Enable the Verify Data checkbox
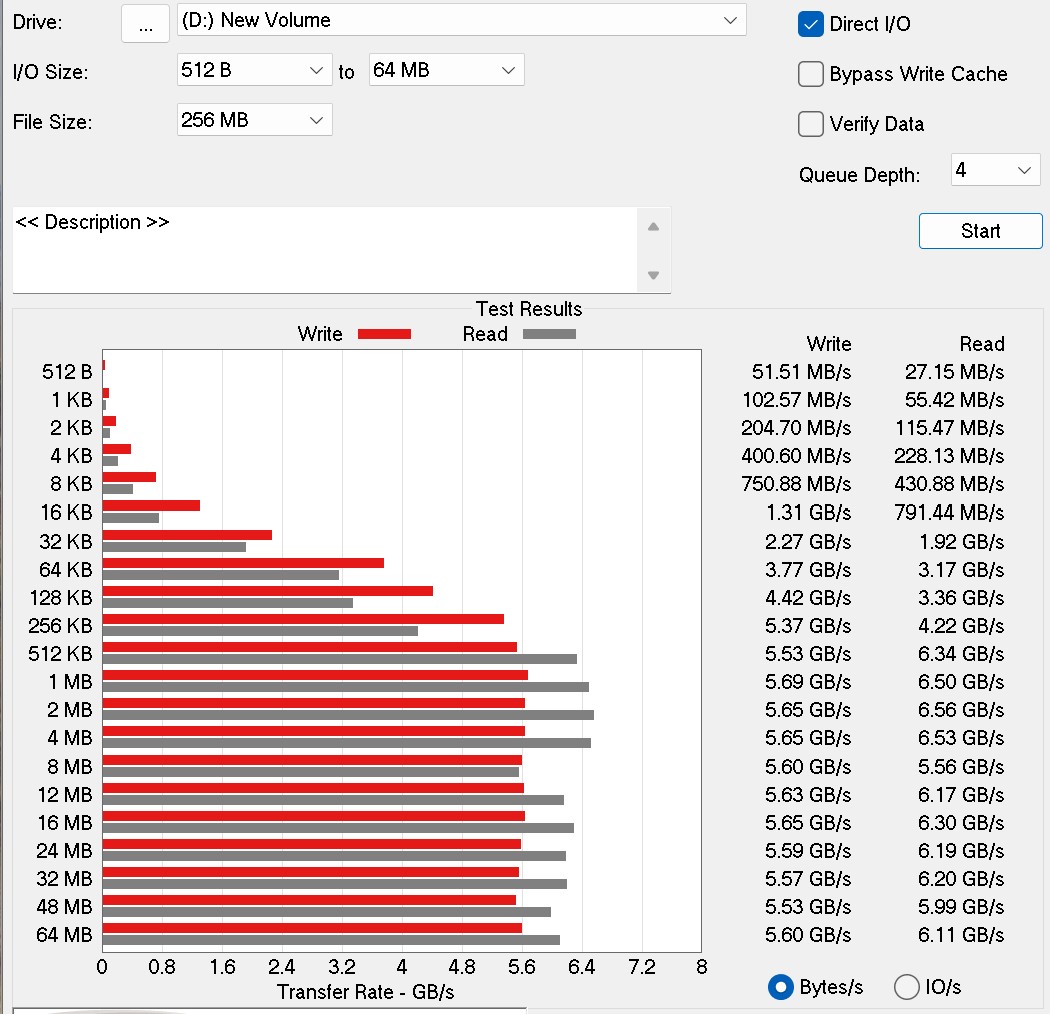This screenshot has width=1050, height=1014. pyautogui.click(x=810, y=124)
